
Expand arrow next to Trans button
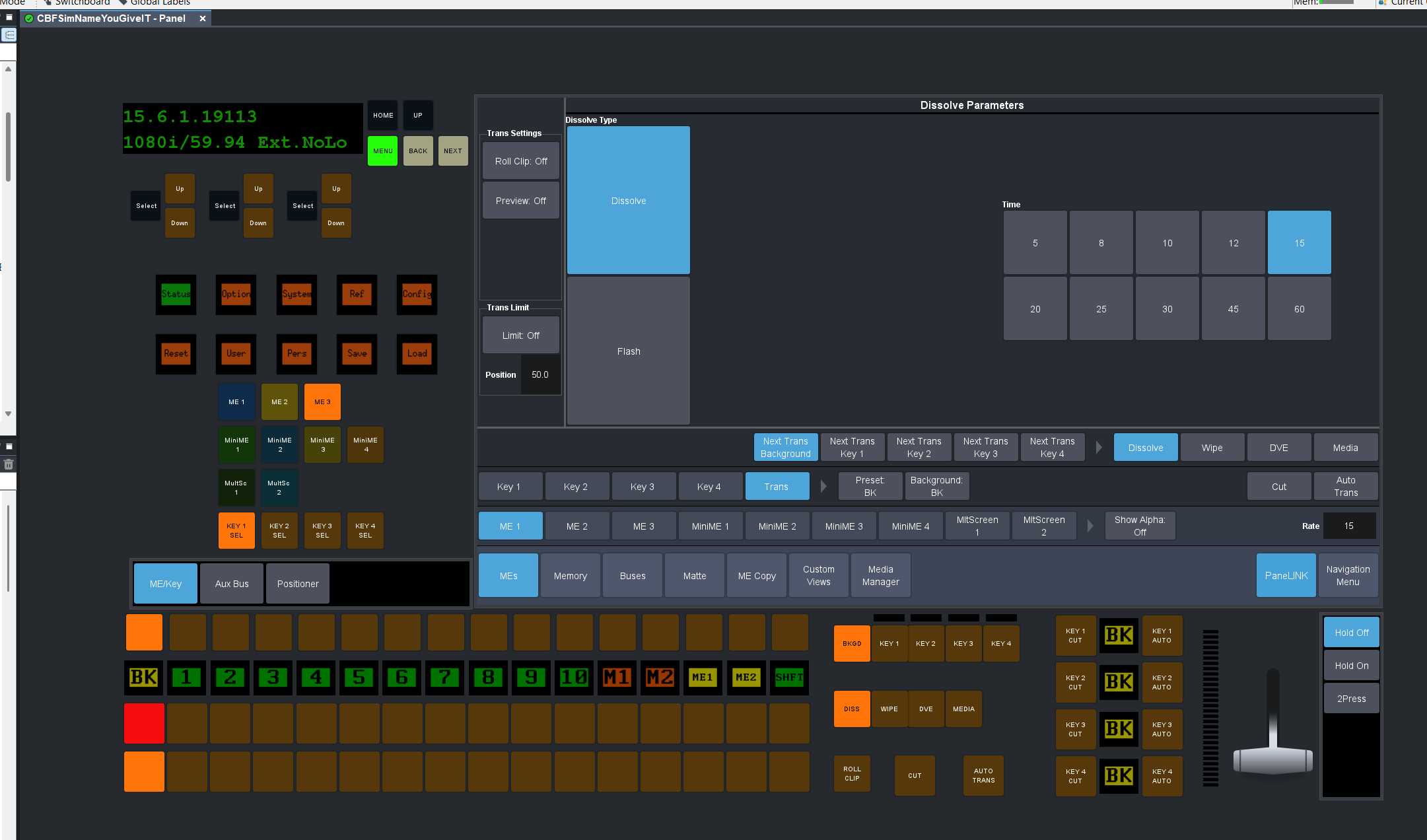click(823, 487)
